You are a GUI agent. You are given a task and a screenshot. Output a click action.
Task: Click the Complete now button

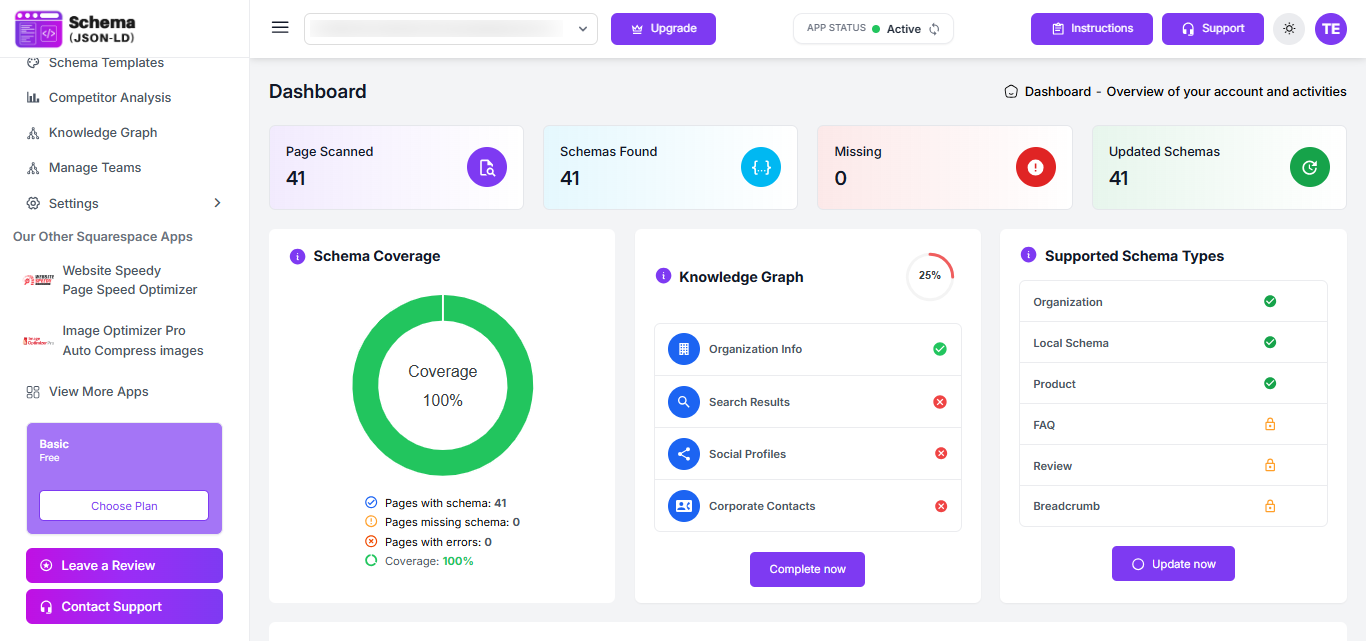(807, 569)
